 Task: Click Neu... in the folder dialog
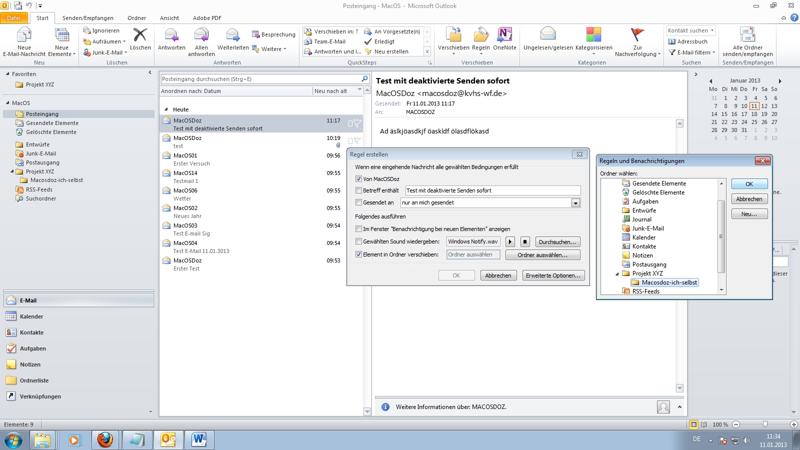(x=749, y=214)
